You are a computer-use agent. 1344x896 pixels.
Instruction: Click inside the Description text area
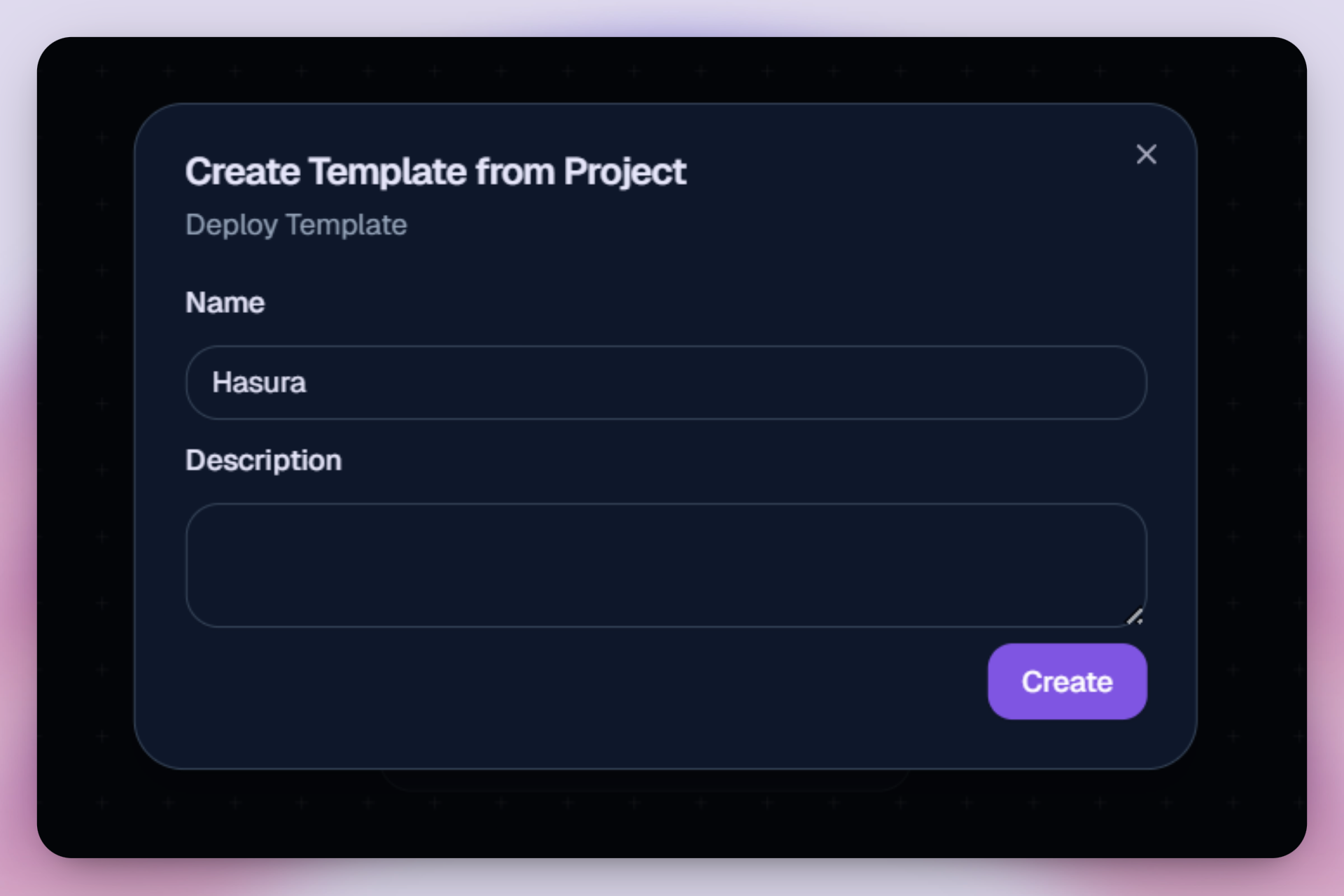click(665, 564)
